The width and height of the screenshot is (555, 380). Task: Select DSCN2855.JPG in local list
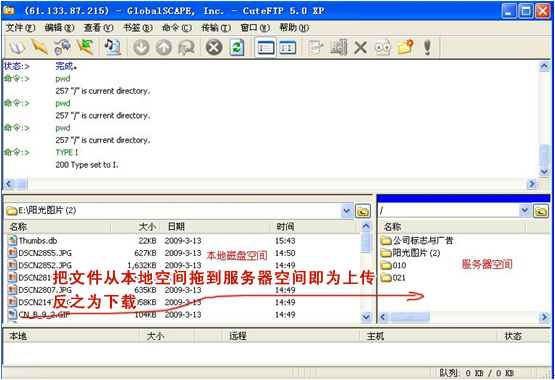coord(45,253)
